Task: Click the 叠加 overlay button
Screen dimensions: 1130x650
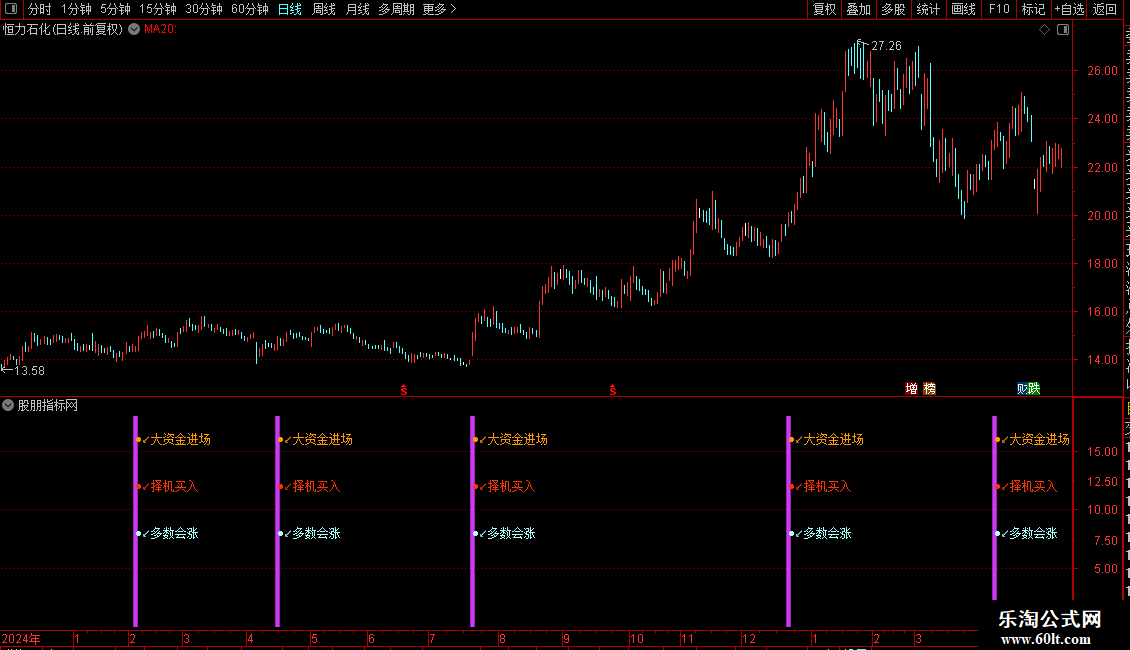Action: [858, 9]
